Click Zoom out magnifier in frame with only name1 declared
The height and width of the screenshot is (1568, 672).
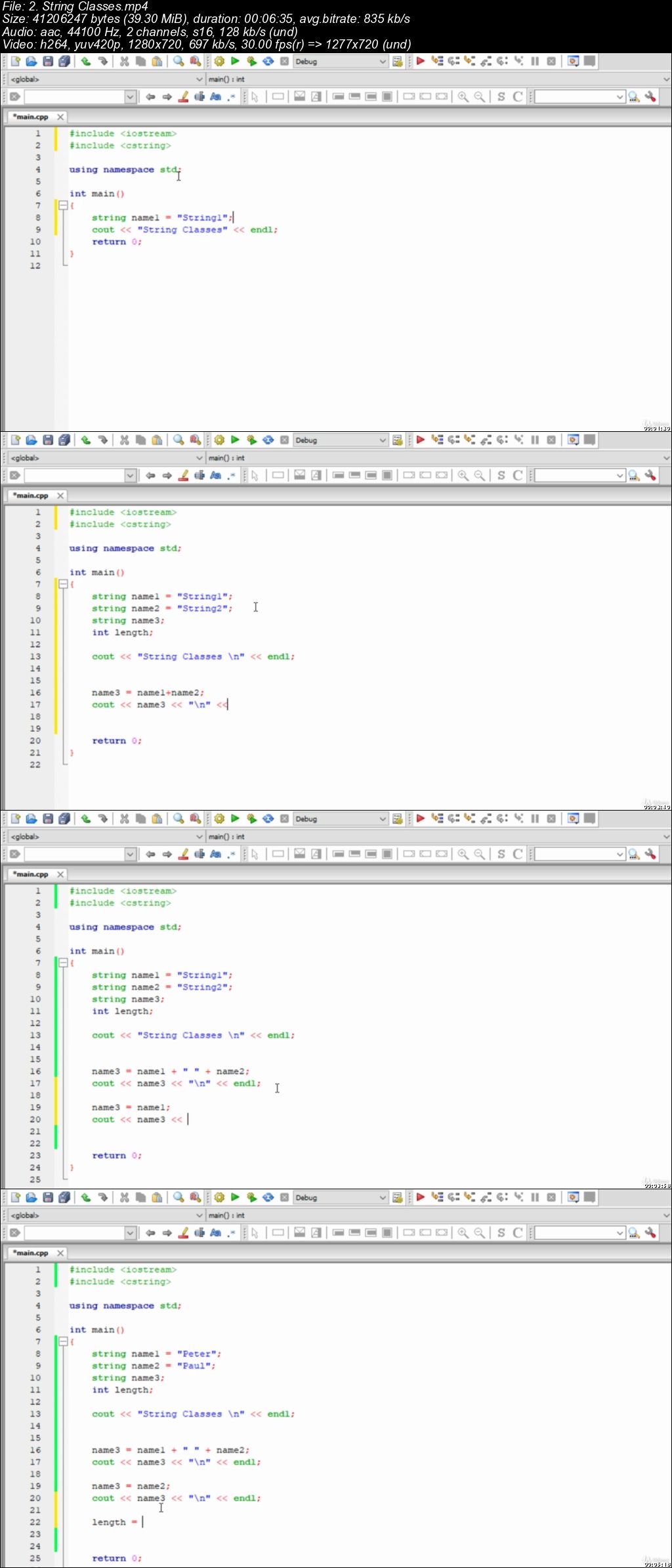coord(480,96)
